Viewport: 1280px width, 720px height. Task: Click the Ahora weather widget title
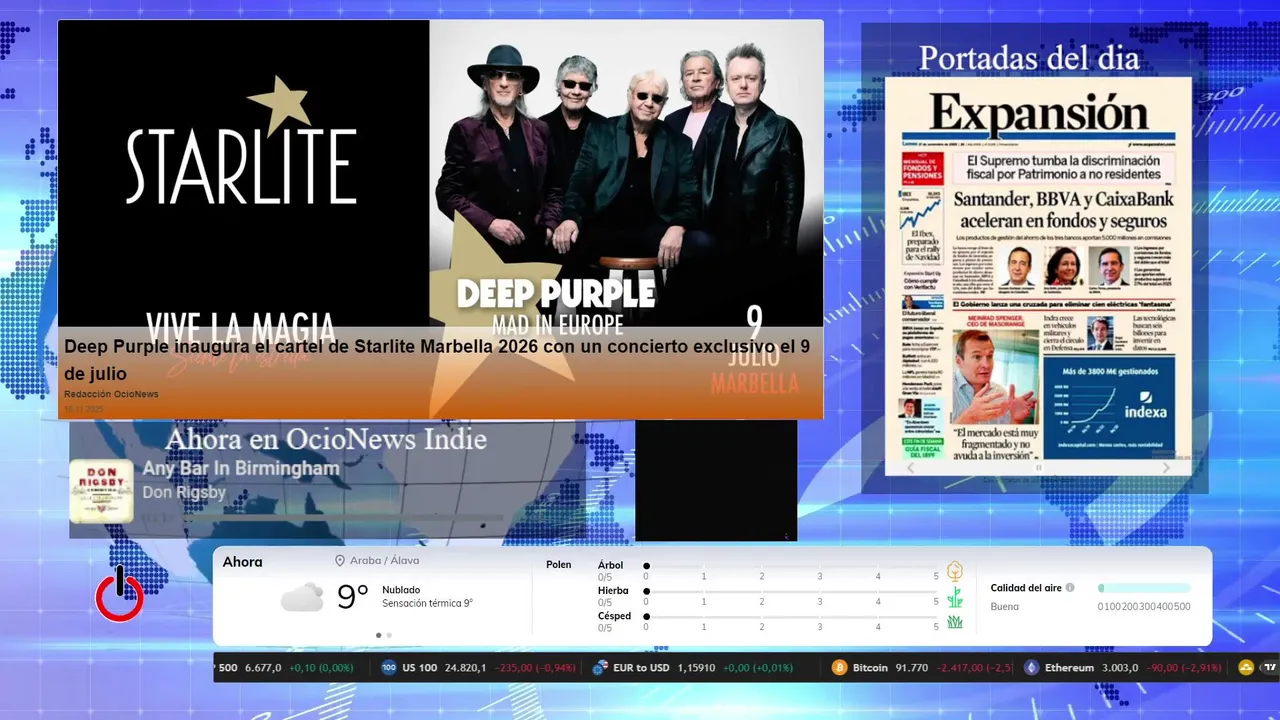point(243,562)
